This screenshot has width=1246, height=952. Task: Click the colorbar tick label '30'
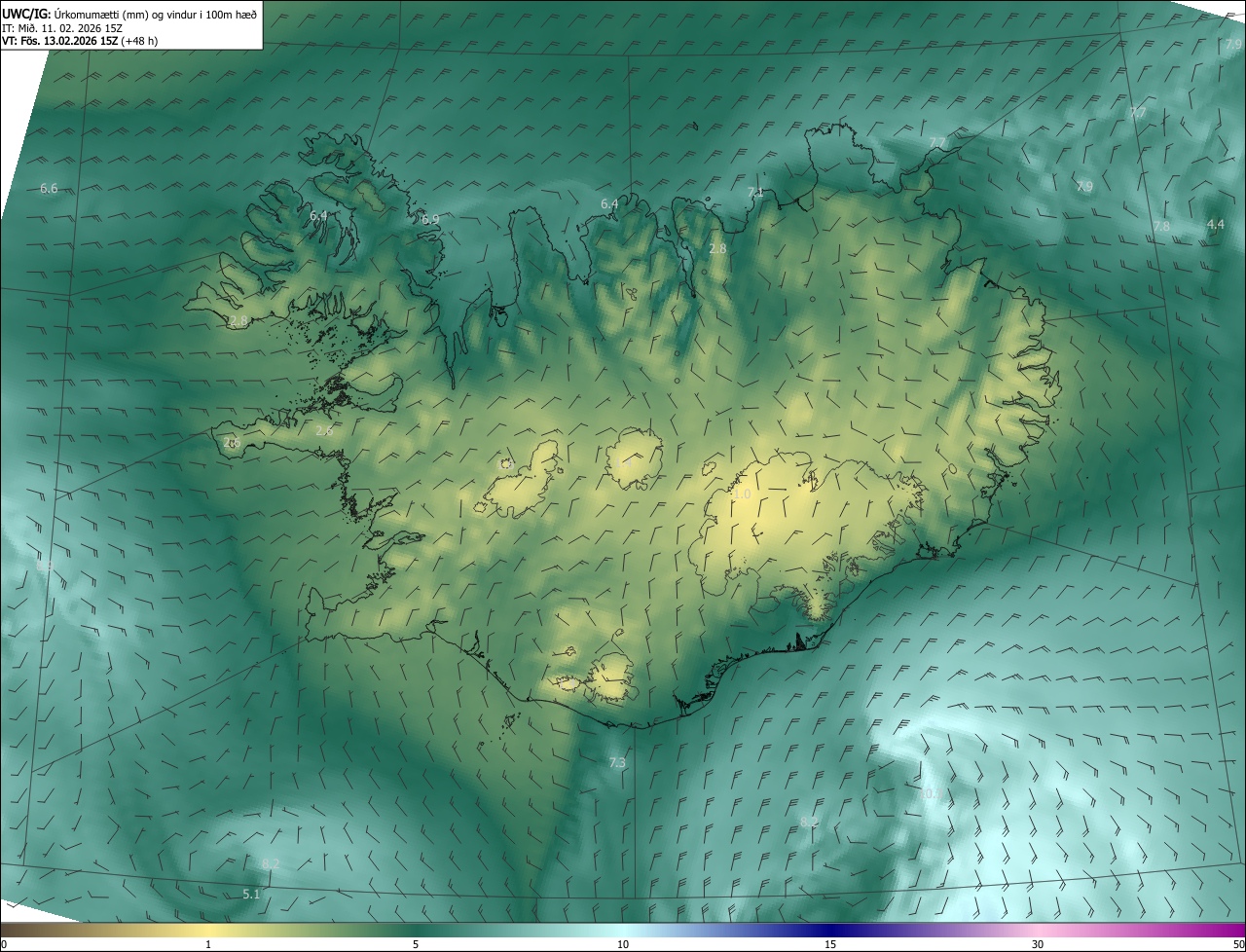point(1038,944)
